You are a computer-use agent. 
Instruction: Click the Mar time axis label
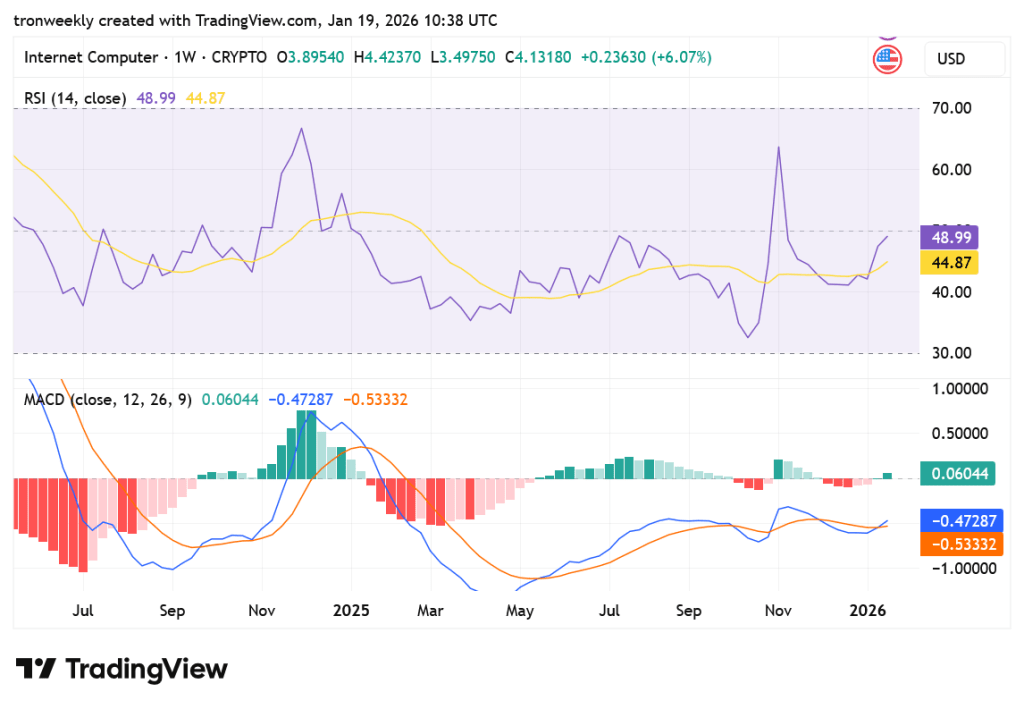[430, 611]
